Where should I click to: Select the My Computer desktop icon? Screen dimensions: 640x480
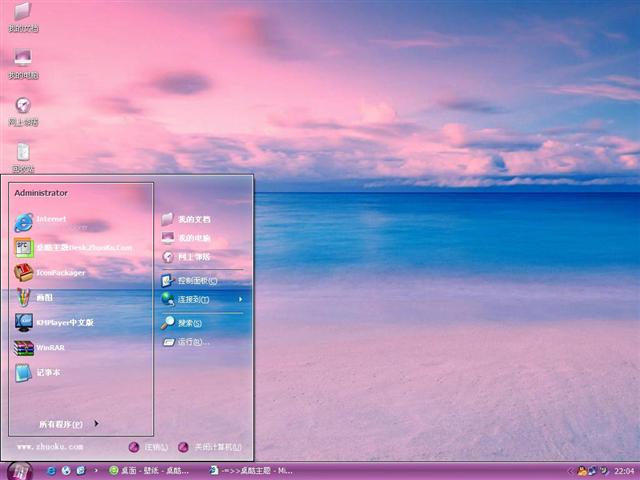click(23, 64)
